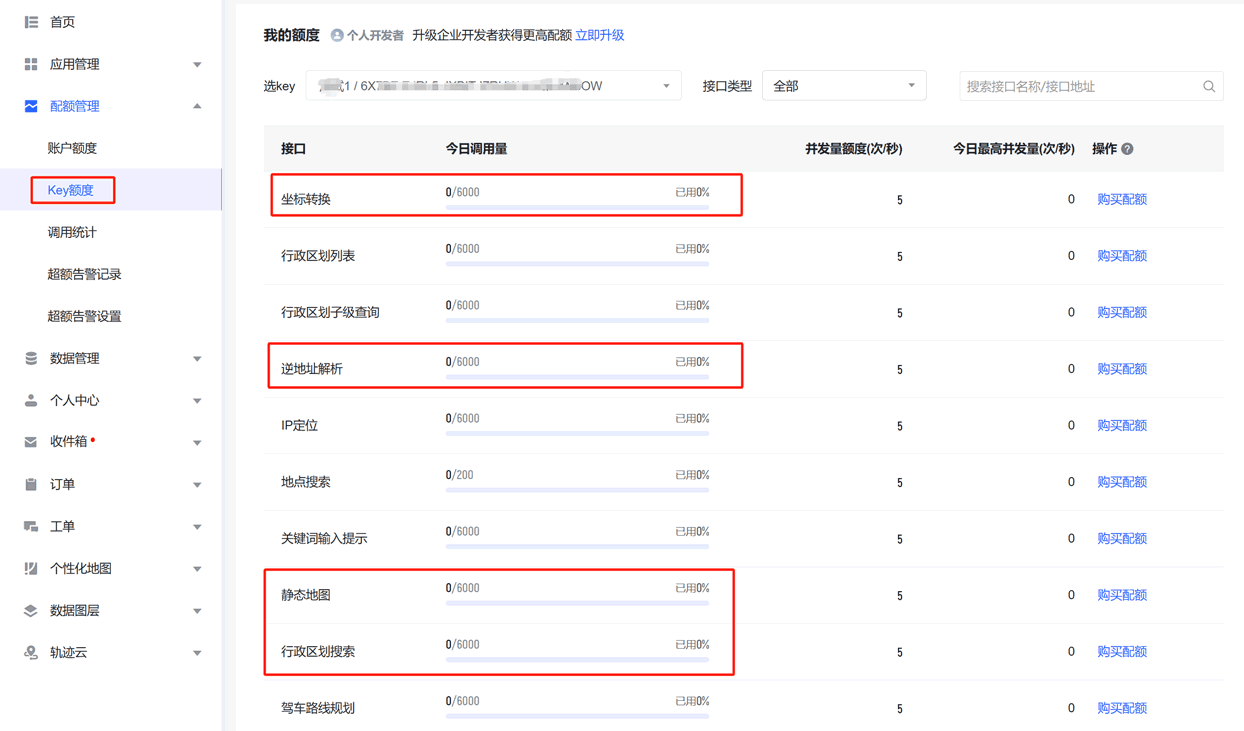The image size is (1244, 731).
Task: Click the 立即升级 link
Action: (599, 35)
